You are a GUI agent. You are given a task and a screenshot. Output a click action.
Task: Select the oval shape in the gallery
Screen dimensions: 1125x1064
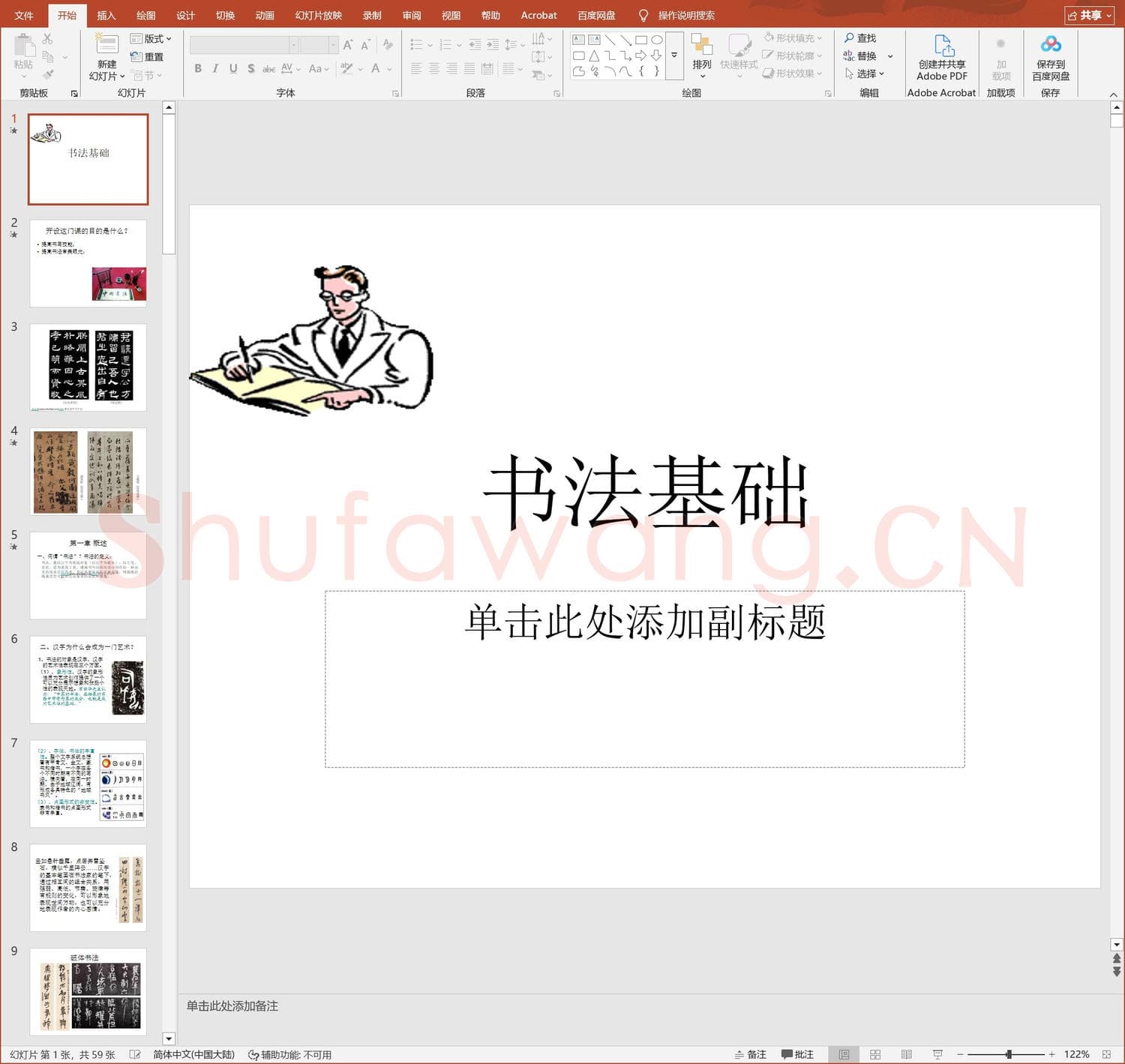[x=657, y=40]
